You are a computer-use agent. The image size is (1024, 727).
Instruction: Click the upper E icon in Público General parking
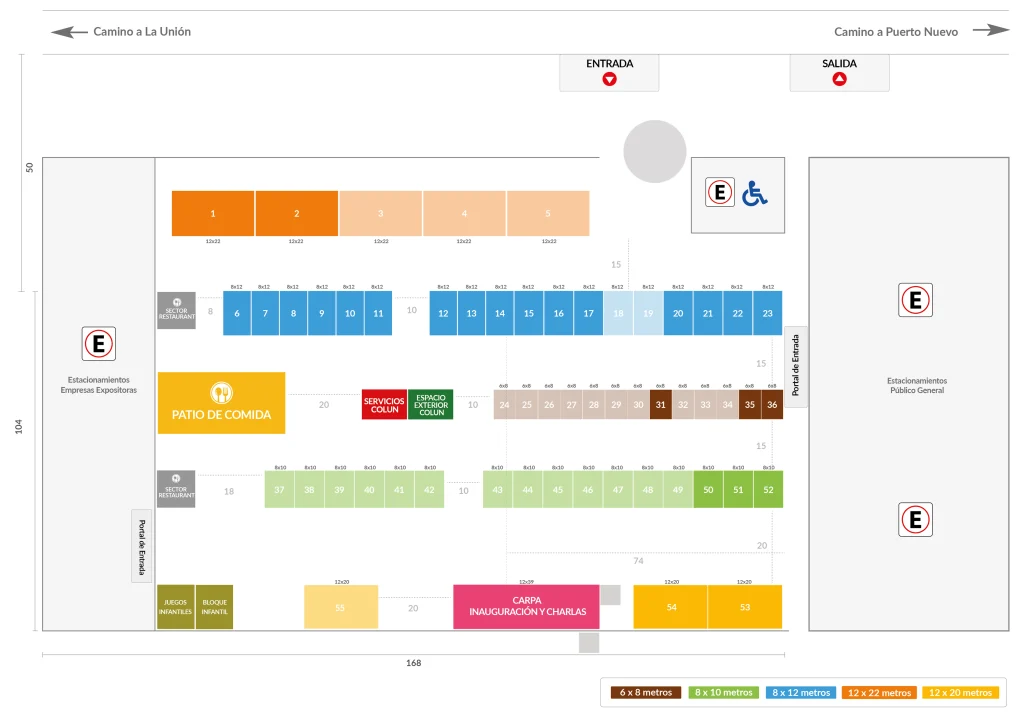point(915,300)
